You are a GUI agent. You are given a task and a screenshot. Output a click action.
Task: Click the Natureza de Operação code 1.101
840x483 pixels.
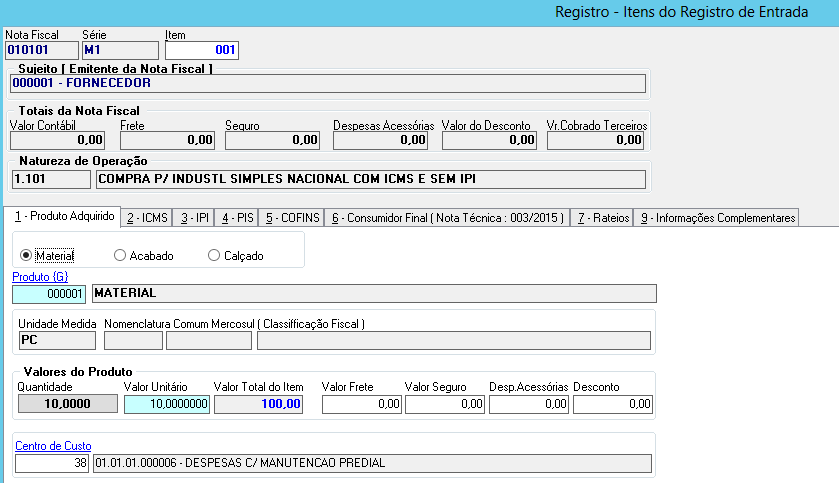tap(51, 179)
